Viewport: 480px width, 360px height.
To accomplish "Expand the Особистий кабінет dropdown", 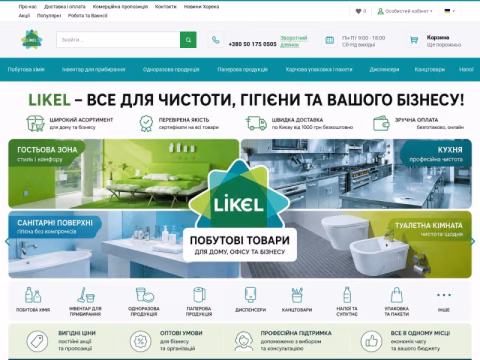I will (405, 11).
